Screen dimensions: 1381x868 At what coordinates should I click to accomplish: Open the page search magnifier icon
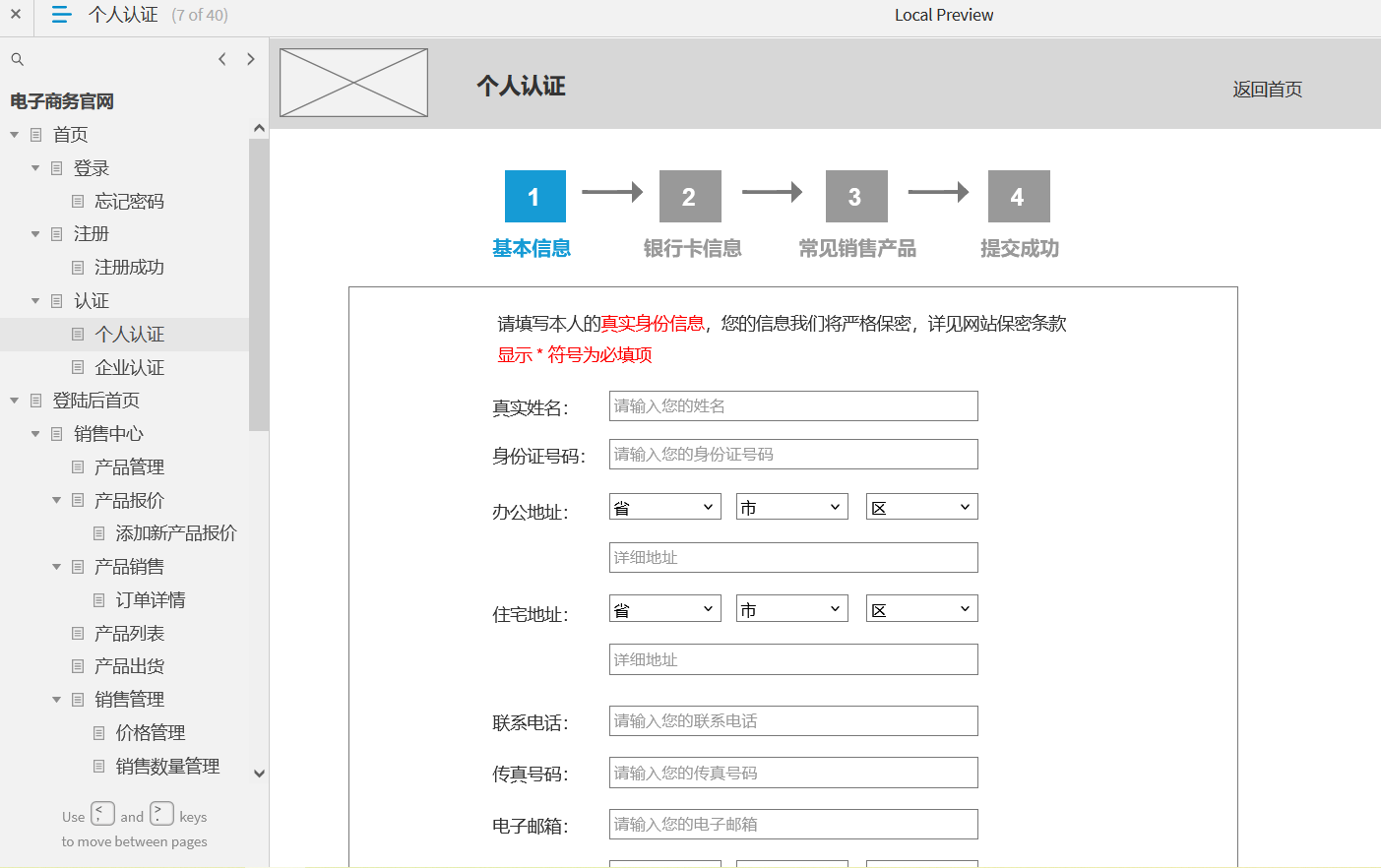coord(17,59)
